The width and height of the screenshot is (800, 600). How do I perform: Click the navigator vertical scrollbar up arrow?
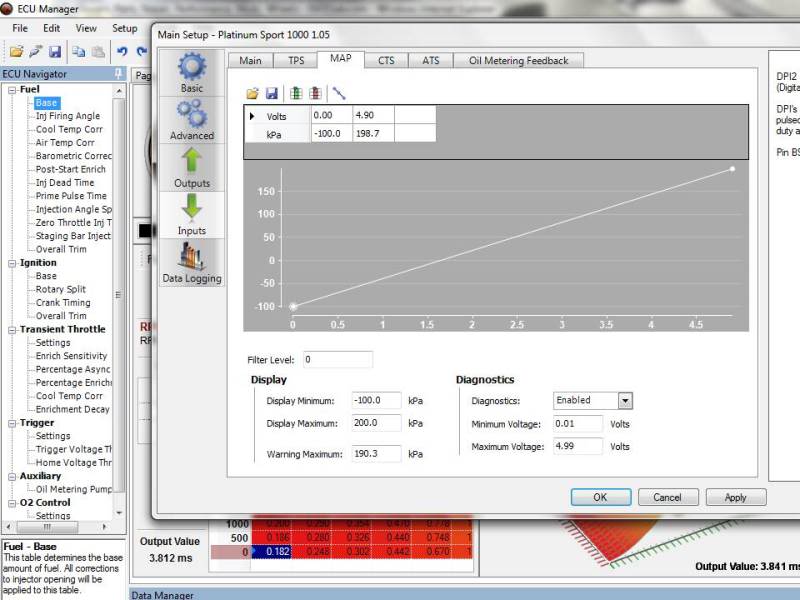(119, 91)
